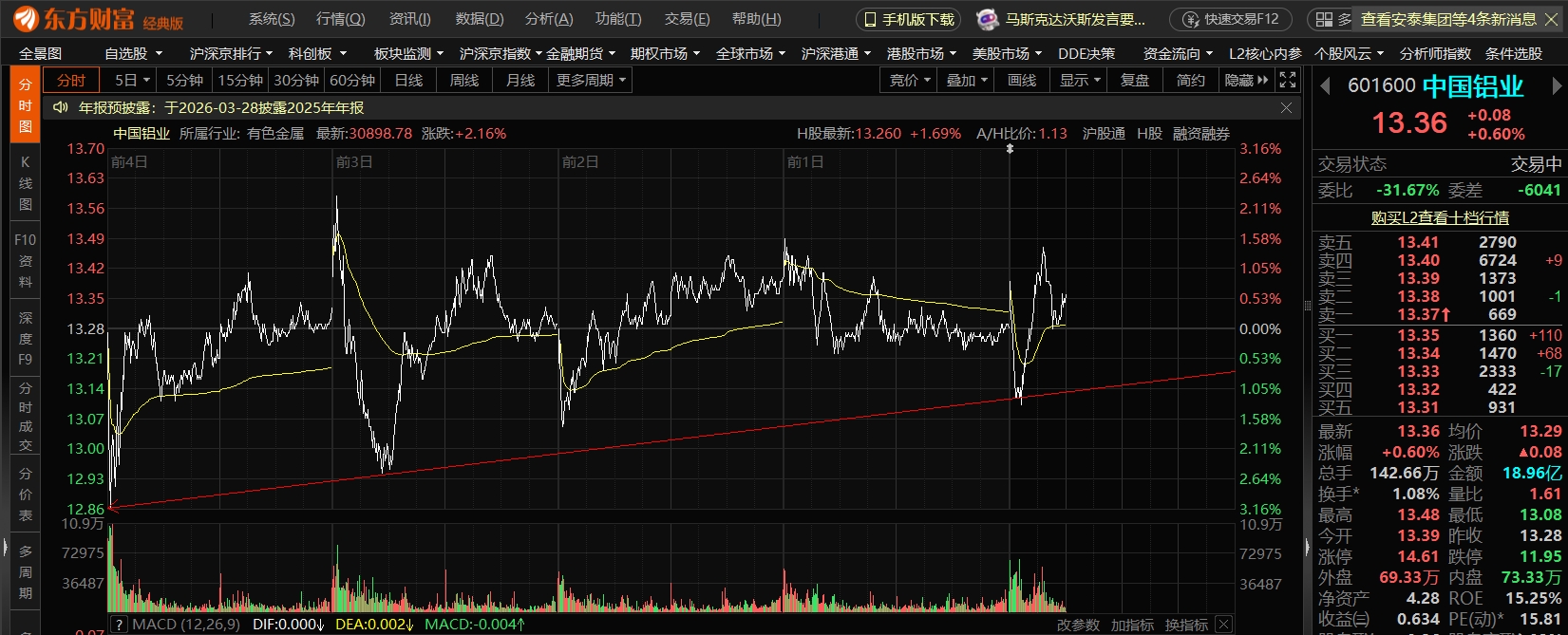Open the 分时成交 sidebar tab

point(26,416)
